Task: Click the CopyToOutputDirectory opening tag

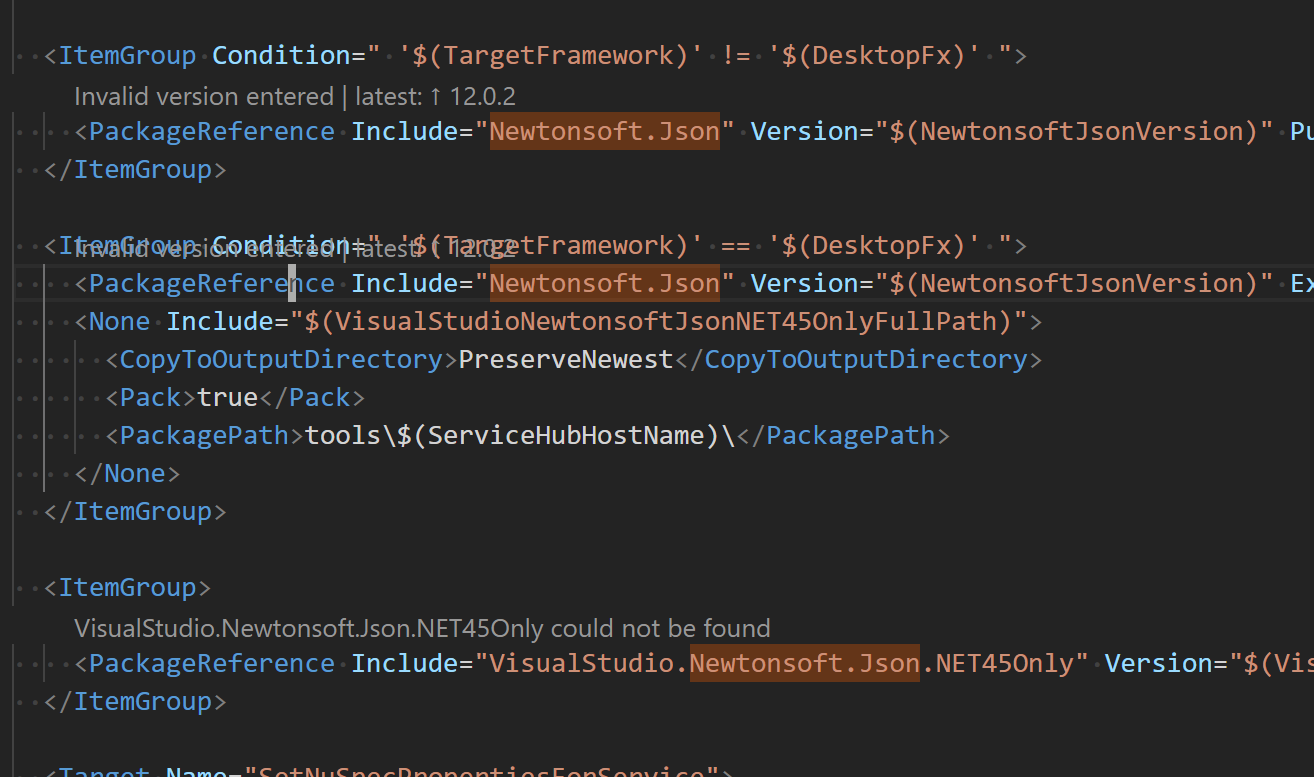Action: pos(278,358)
